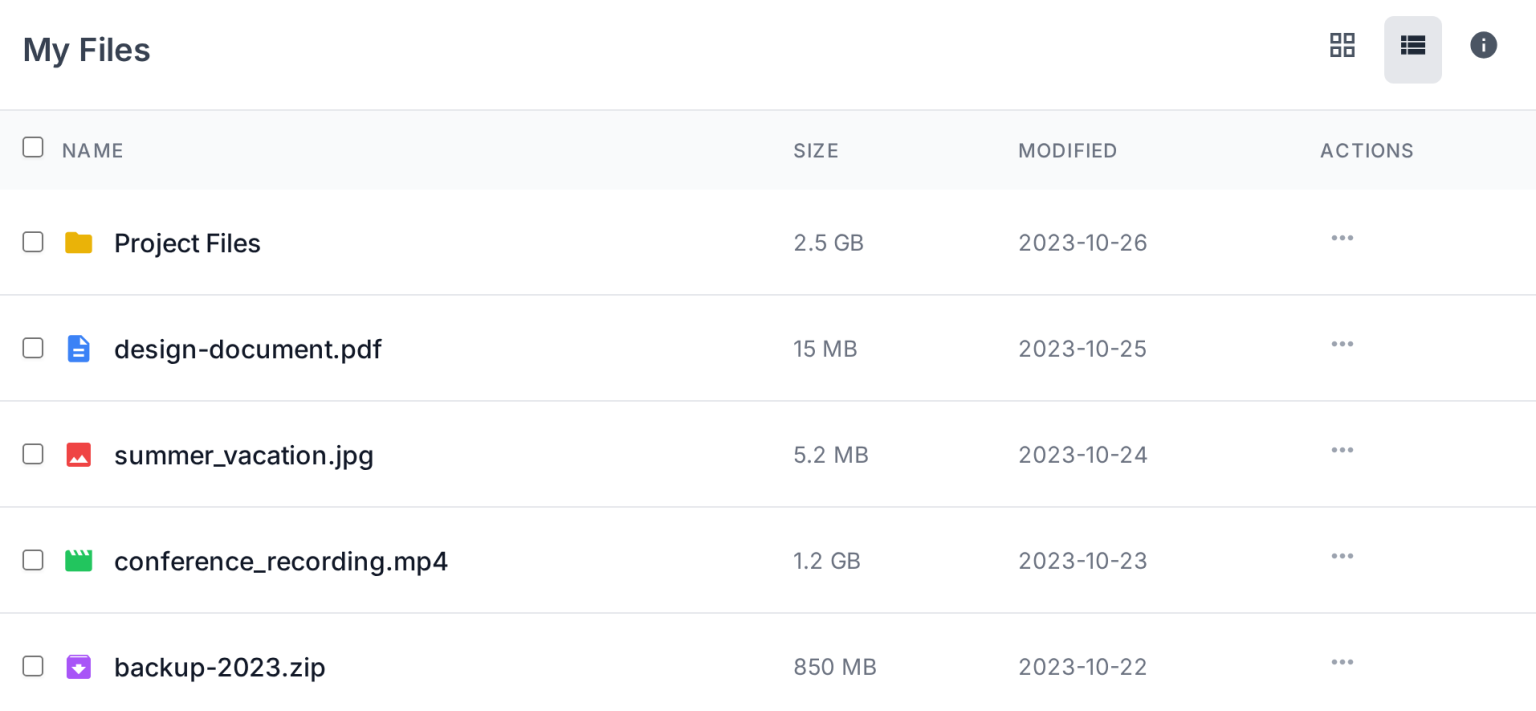1536x711 pixels.
Task: Open the conference_recording.mp4 file name
Action: [x=280, y=561]
